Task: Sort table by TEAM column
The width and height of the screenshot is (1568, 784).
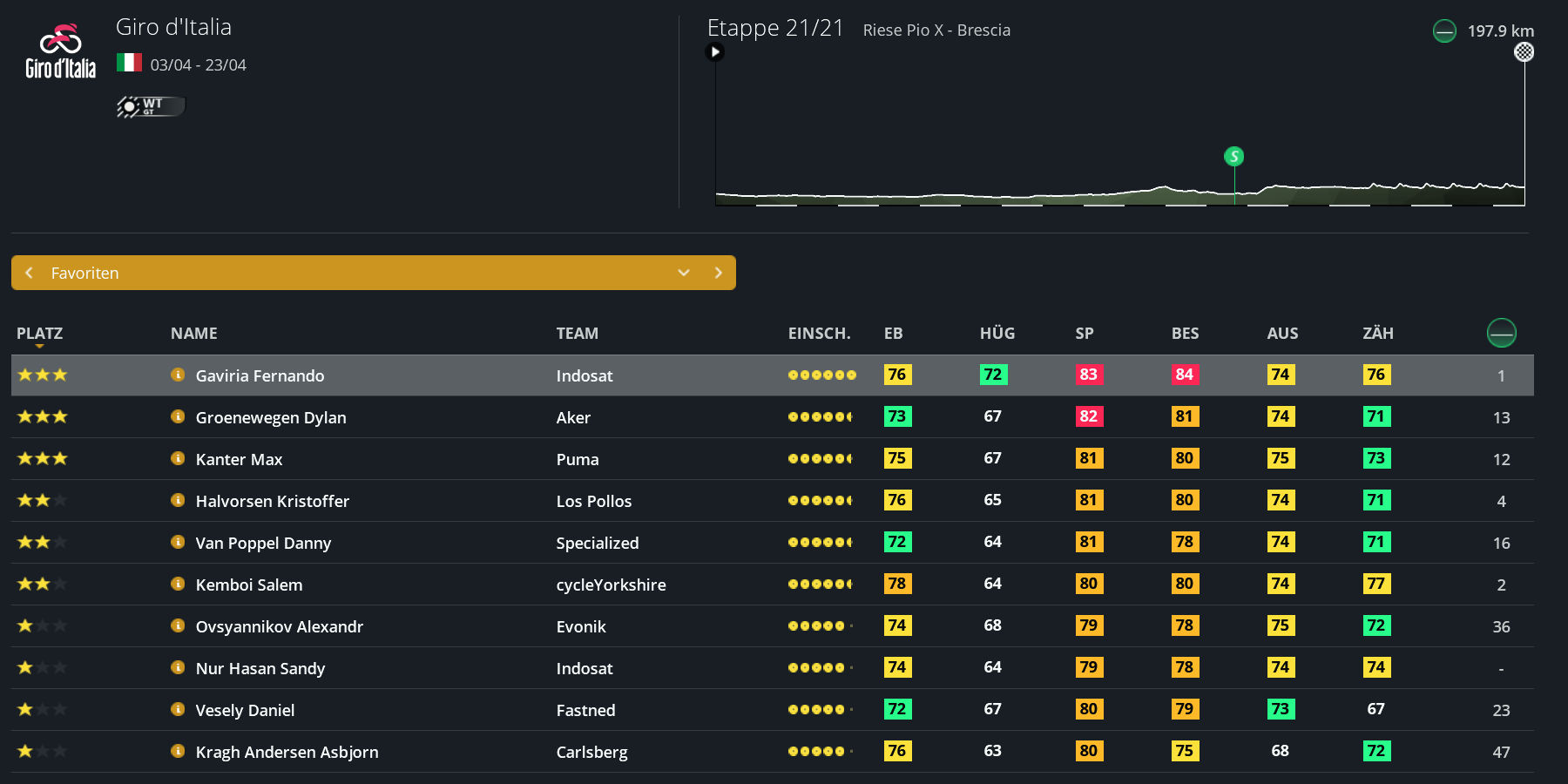Action: (577, 334)
